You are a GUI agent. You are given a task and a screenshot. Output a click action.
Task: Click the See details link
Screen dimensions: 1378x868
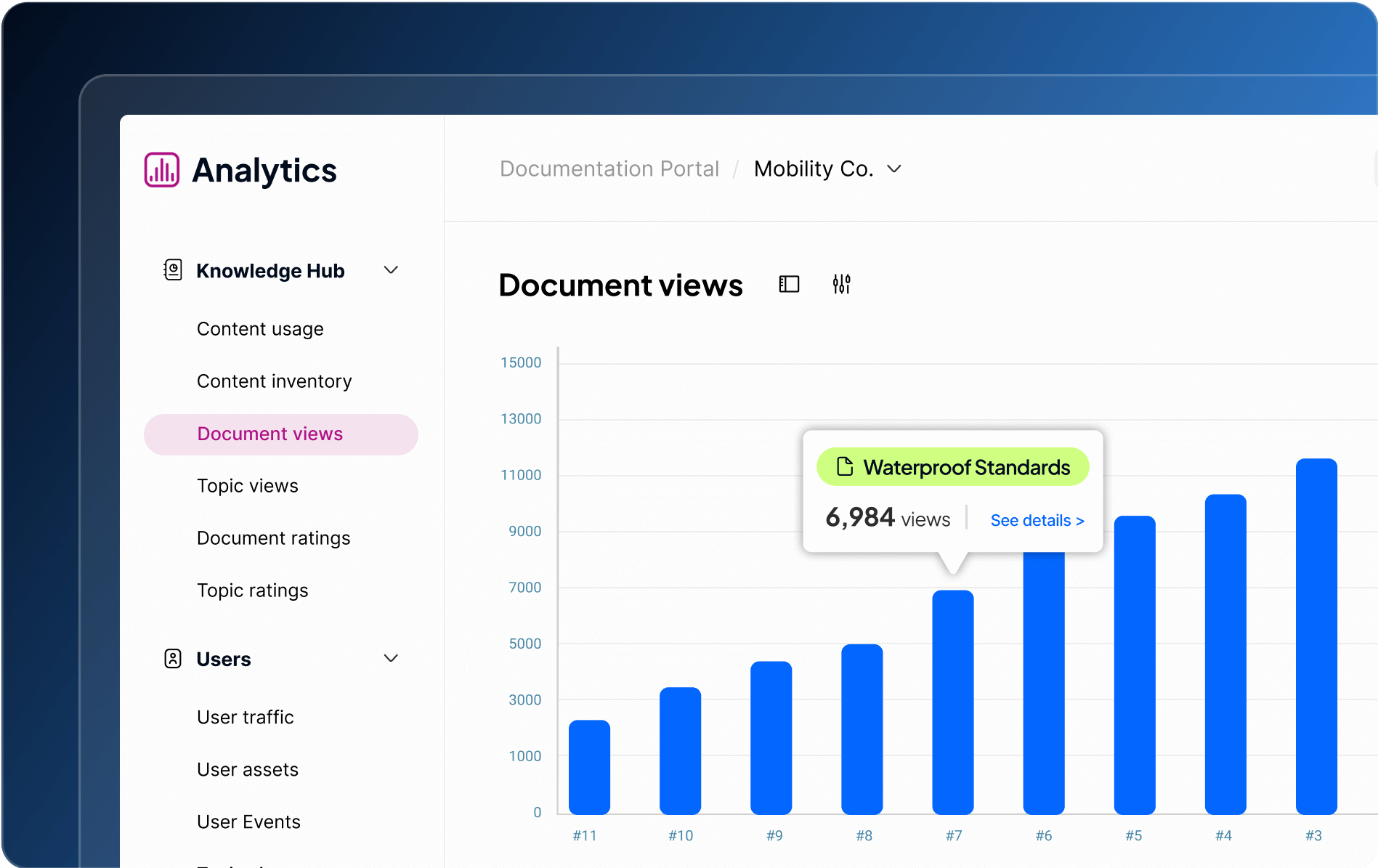[x=1037, y=521]
